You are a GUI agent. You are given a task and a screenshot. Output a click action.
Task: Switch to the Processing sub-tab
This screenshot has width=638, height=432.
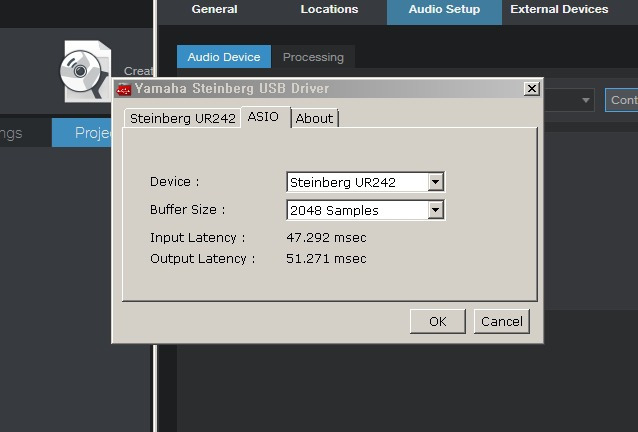(313, 57)
